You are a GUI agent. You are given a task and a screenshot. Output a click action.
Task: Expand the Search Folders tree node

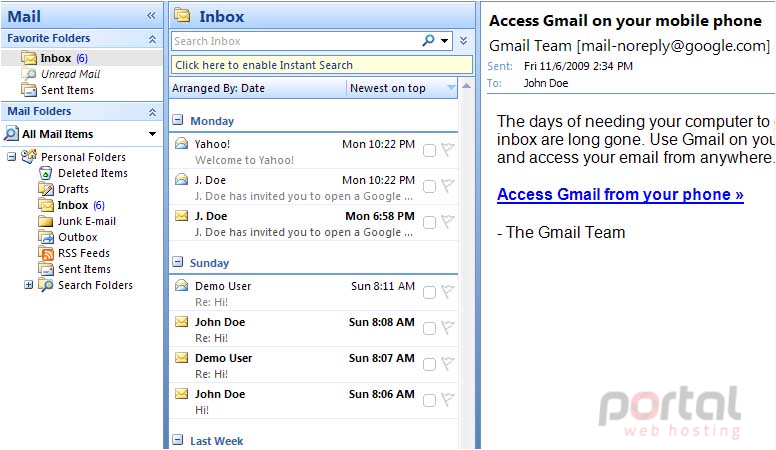pos(29,285)
